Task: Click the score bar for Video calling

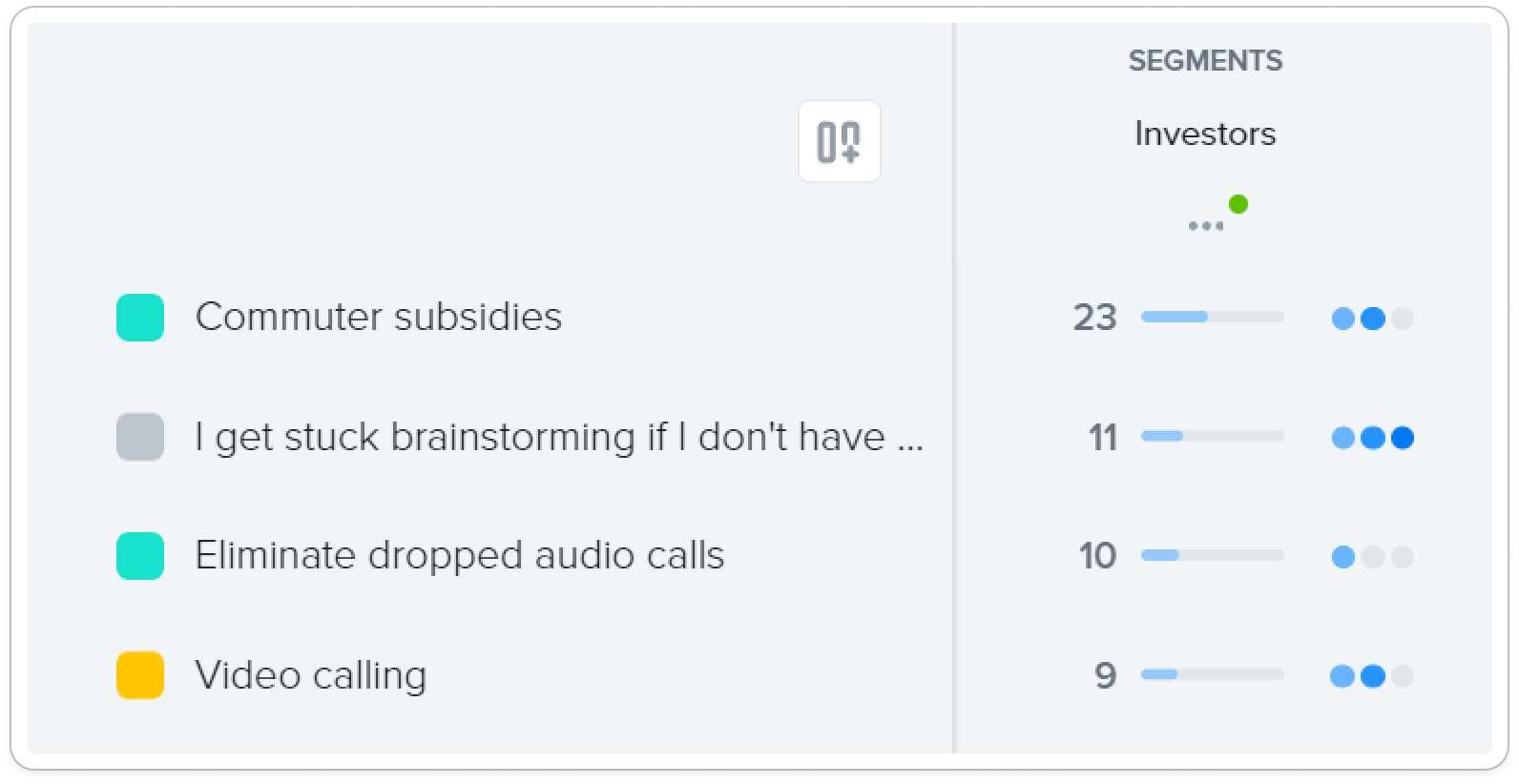Action: click(x=1213, y=674)
